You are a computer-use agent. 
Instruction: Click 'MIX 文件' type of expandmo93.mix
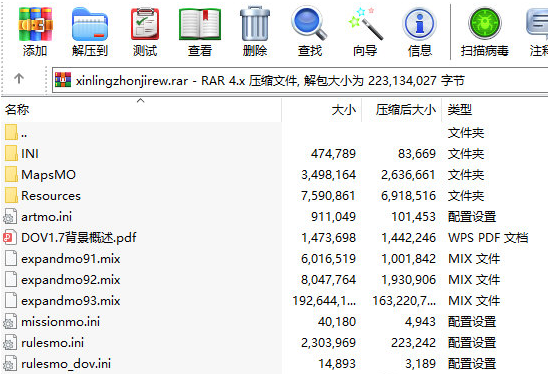point(474,301)
